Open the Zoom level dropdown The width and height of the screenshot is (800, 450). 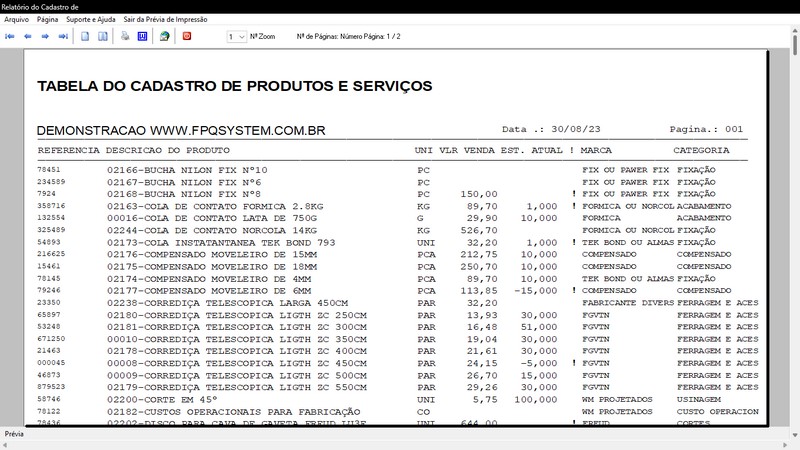point(236,36)
